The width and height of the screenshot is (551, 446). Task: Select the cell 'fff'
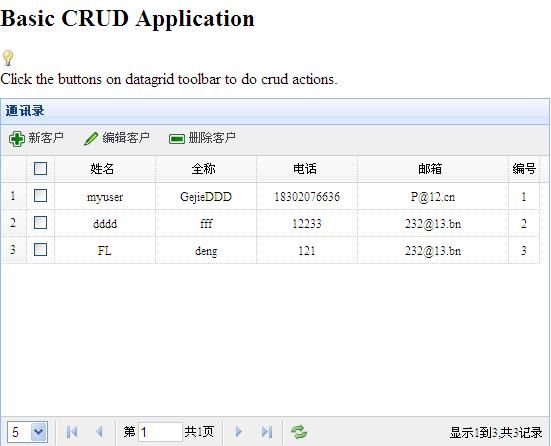pyautogui.click(x=206, y=224)
